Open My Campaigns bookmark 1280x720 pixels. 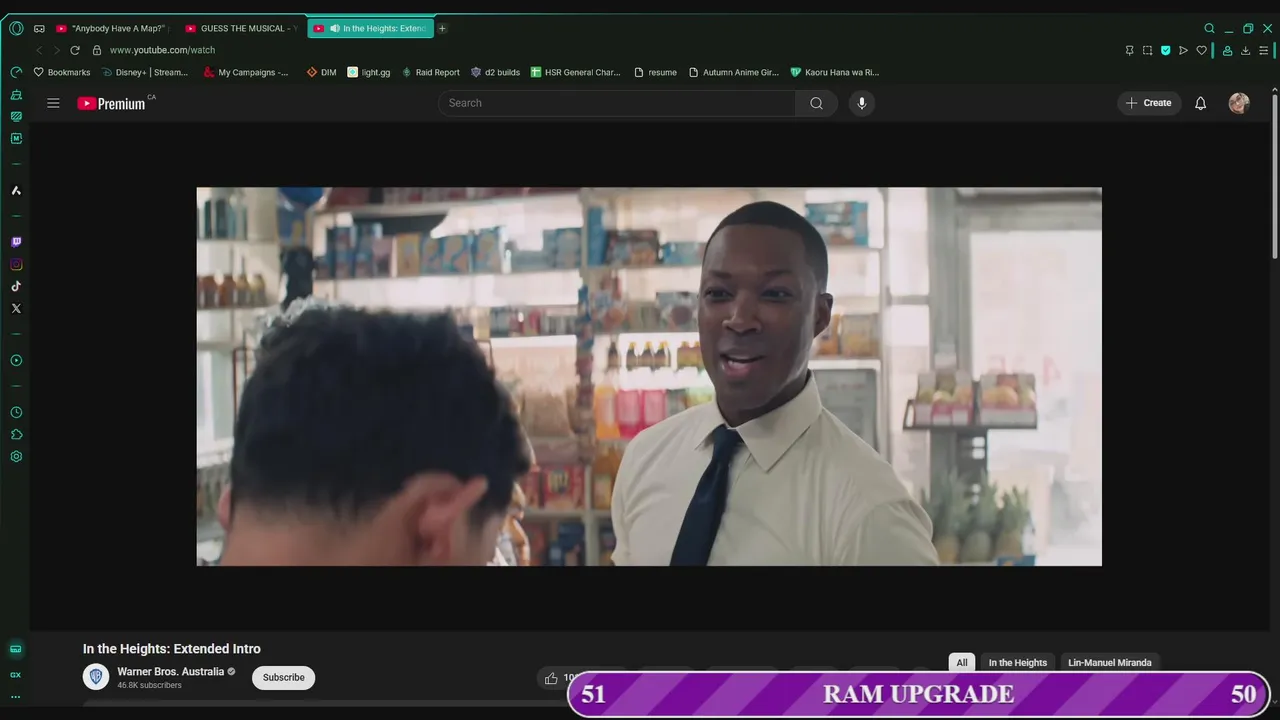pos(246,72)
